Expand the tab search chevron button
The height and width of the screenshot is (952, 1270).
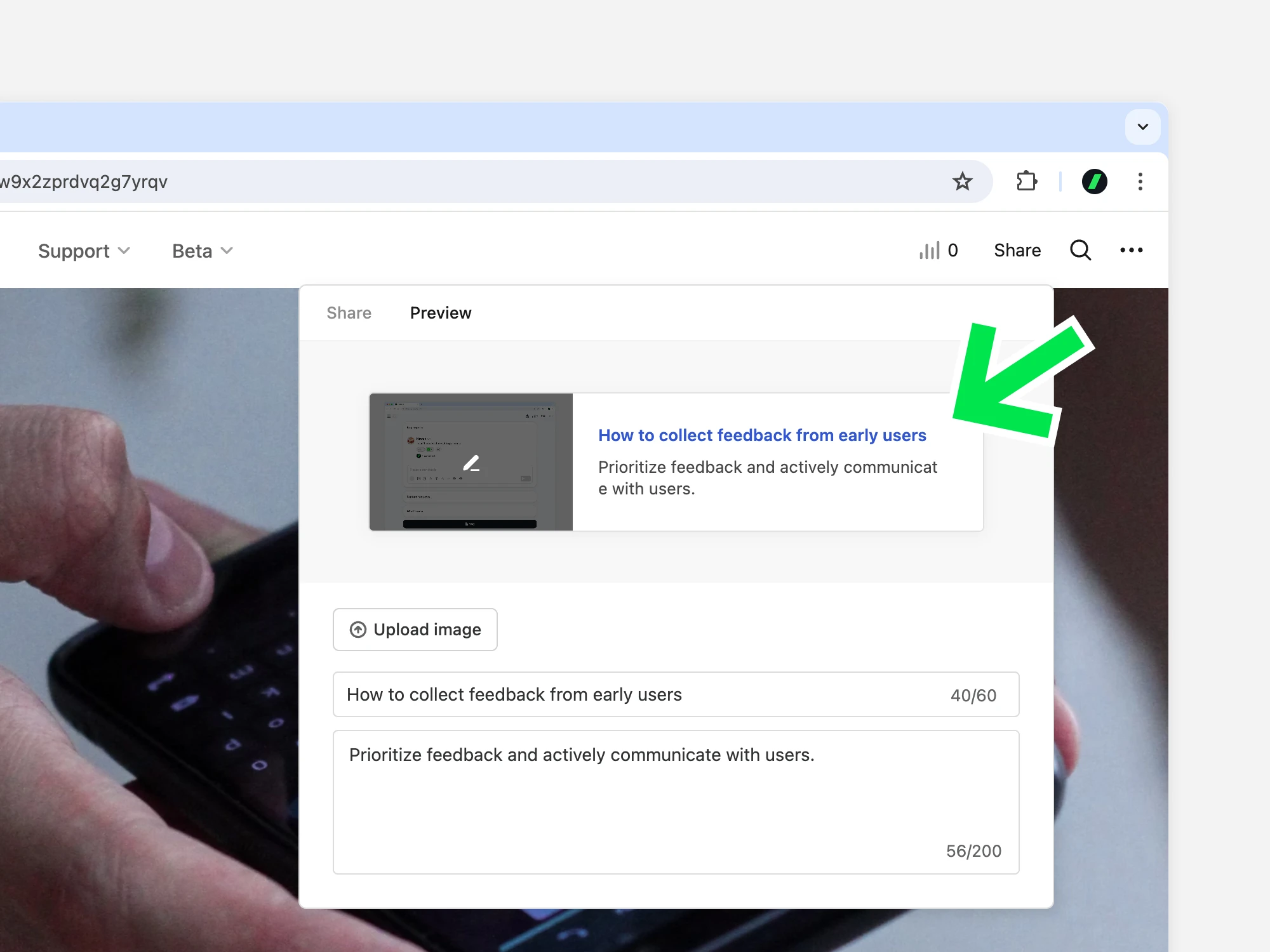click(x=1142, y=127)
